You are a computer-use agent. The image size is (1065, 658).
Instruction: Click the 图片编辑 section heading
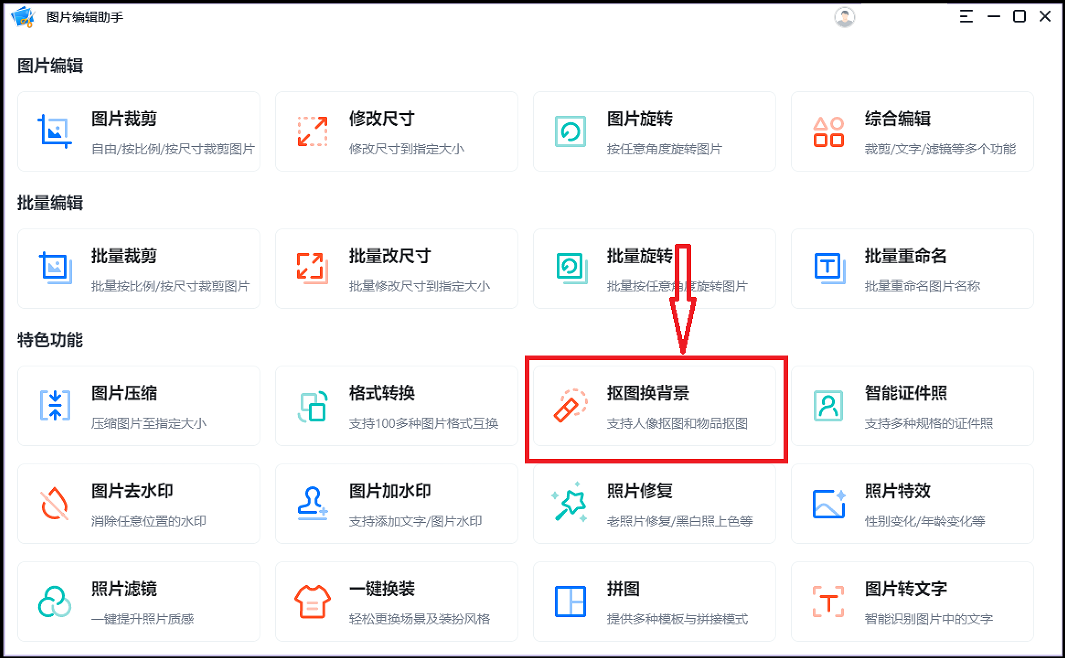click(50, 66)
